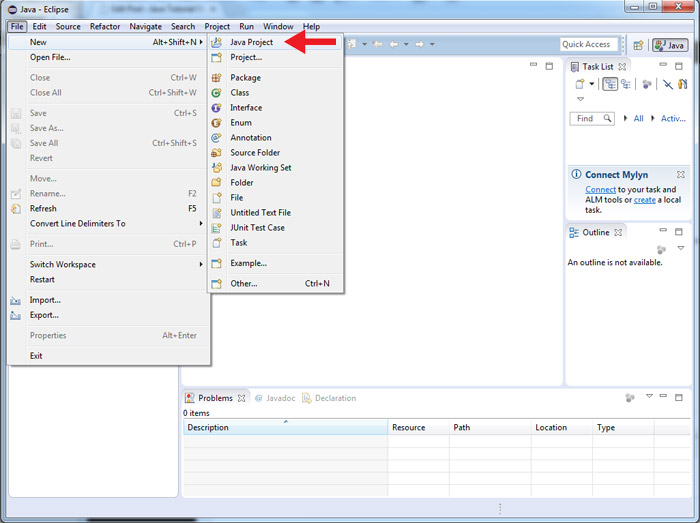Click Synchronize icon in Task List
700x523 pixels.
pyautogui.click(x=683, y=84)
